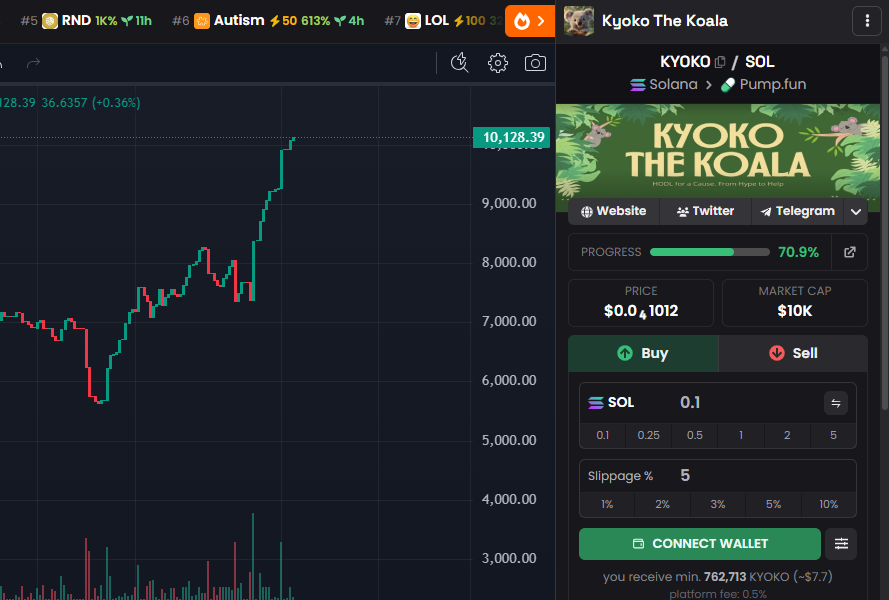Open the progress external link icon

point(849,252)
